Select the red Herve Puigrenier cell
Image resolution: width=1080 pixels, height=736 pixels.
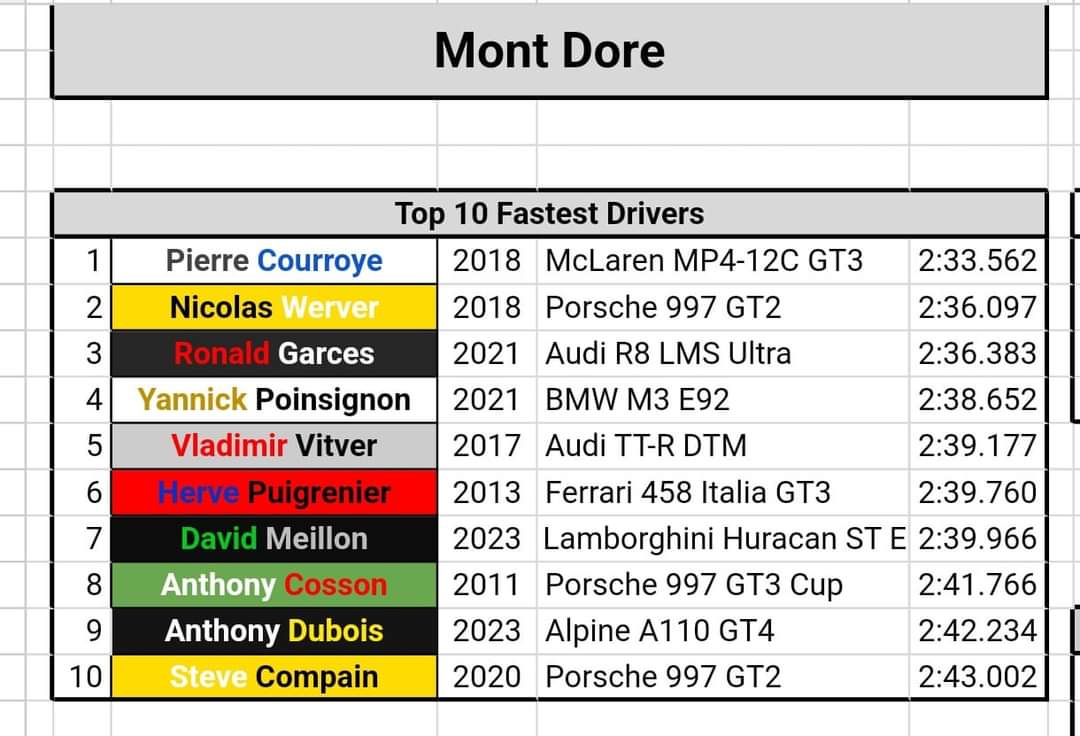click(x=274, y=492)
